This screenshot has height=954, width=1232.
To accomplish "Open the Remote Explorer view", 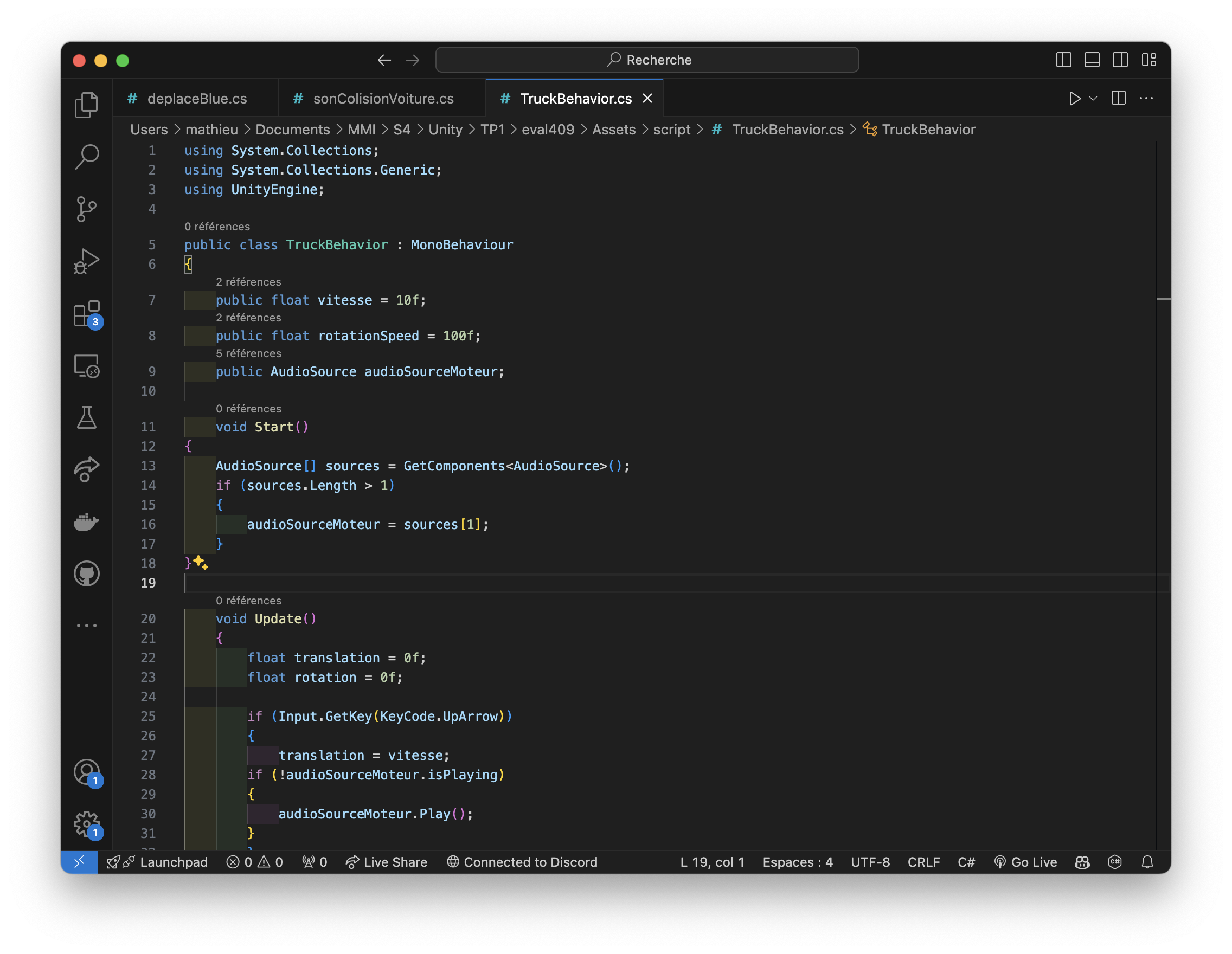I will pyautogui.click(x=86, y=366).
